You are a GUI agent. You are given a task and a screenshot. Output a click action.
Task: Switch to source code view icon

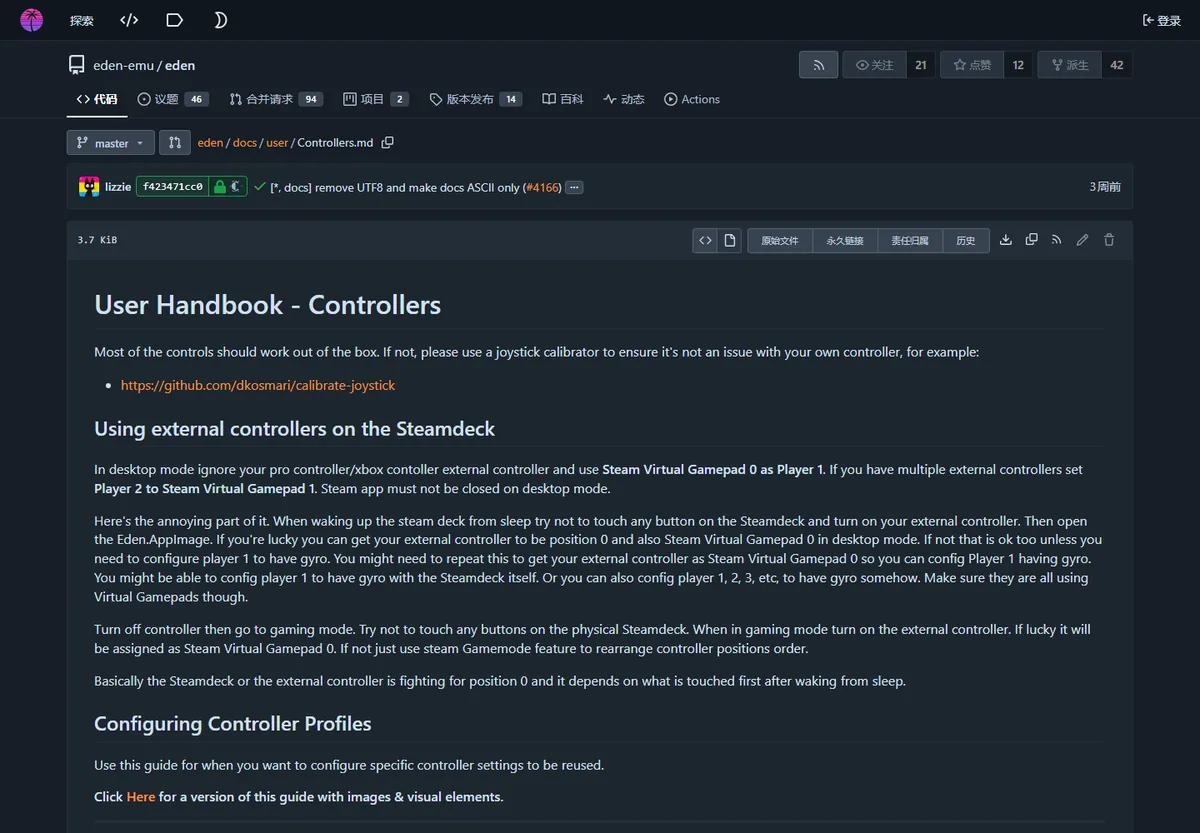[705, 240]
